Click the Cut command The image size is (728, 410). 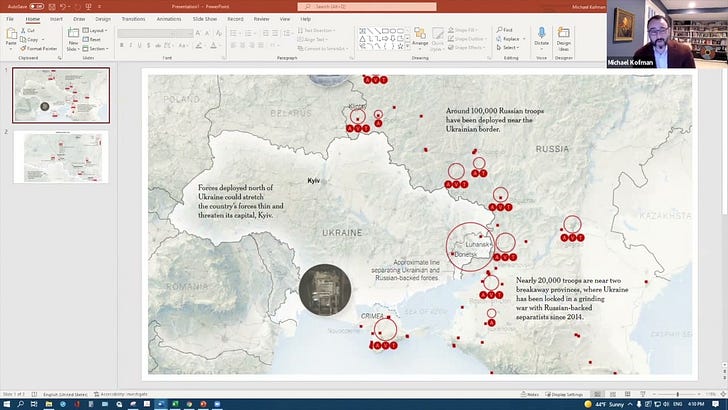pos(28,30)
